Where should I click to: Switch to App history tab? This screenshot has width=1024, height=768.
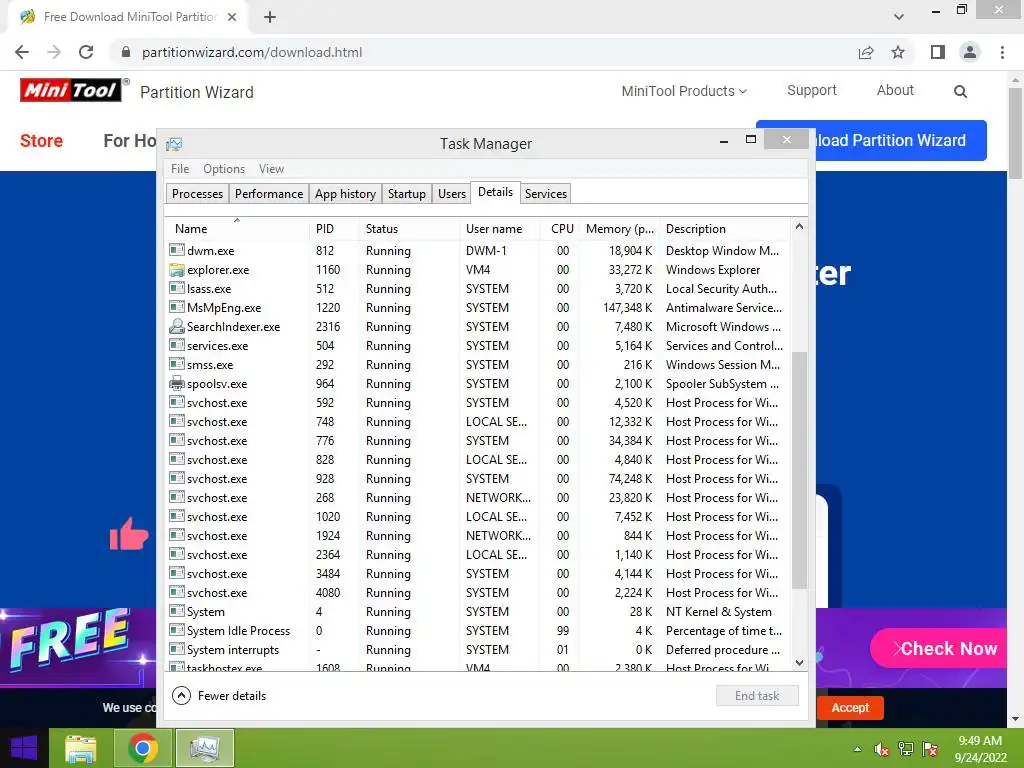pyautogui.click(x=345, y=193)
